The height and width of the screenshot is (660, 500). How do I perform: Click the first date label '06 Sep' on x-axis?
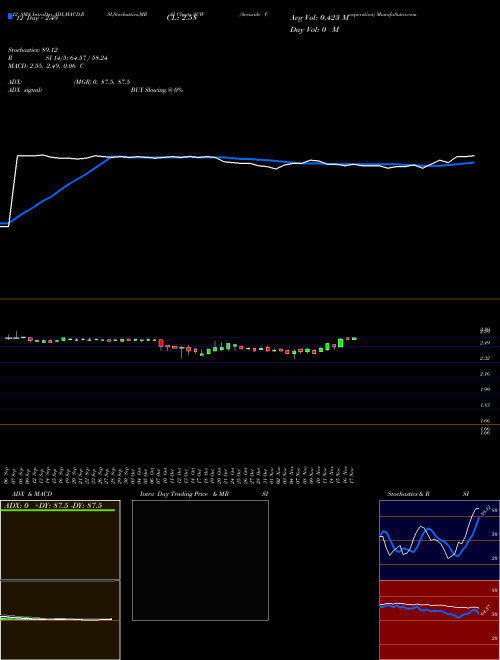[x=8, y=476]
